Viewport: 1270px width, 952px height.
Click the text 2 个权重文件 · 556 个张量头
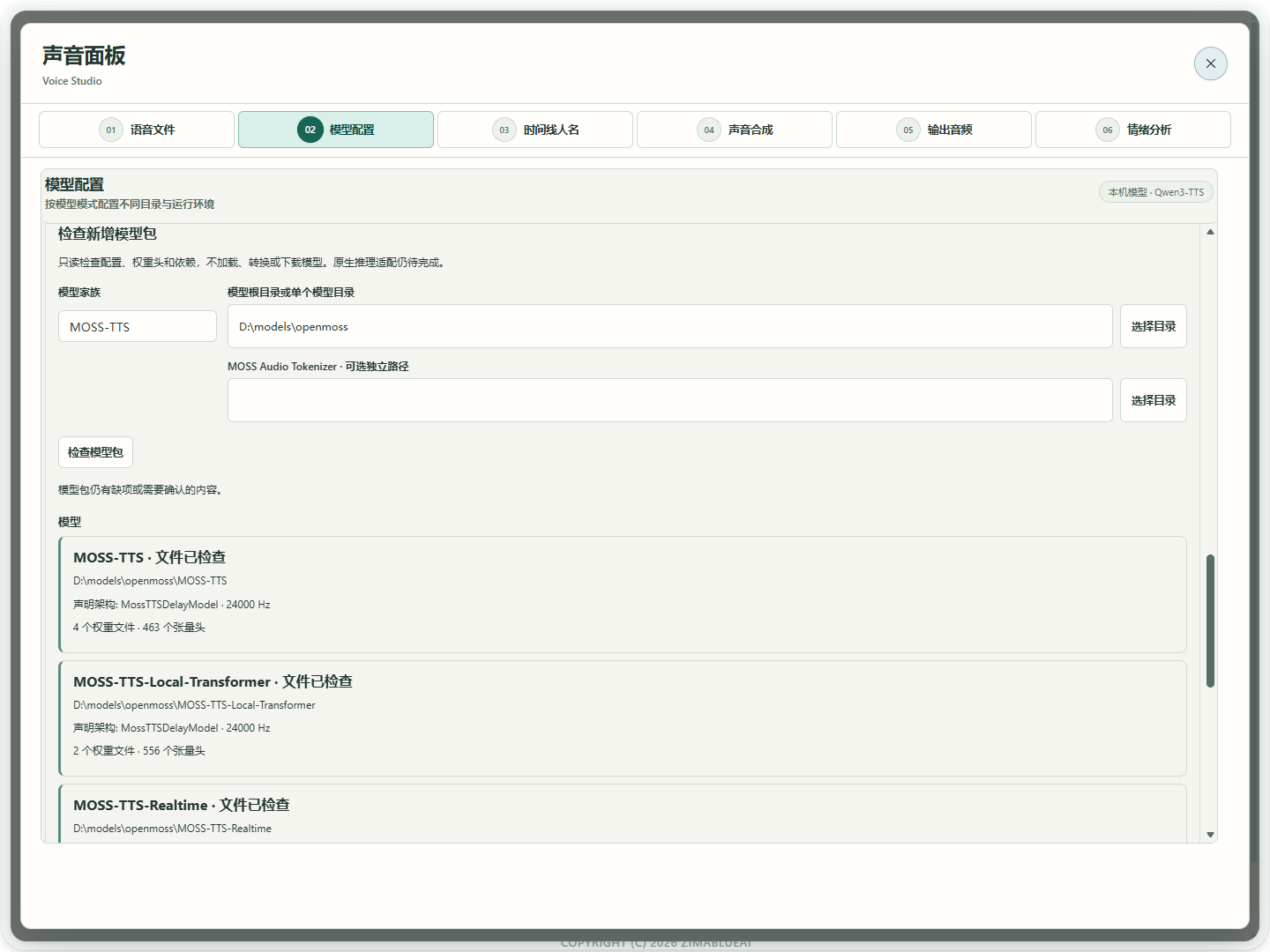click(x=139, y=751)
